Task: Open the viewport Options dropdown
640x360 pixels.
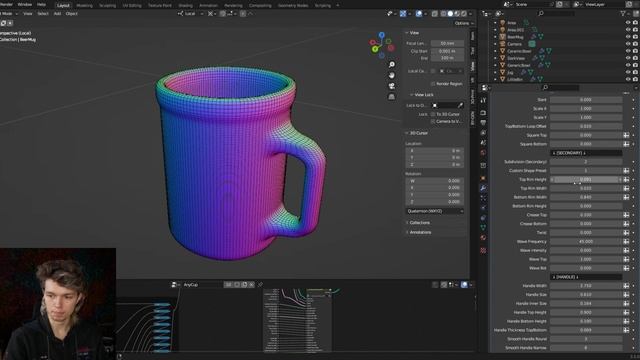Action: coord(464,23)
